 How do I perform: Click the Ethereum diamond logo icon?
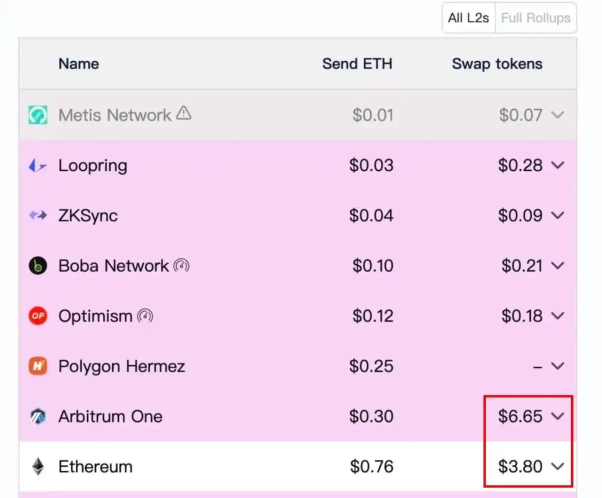38,467
